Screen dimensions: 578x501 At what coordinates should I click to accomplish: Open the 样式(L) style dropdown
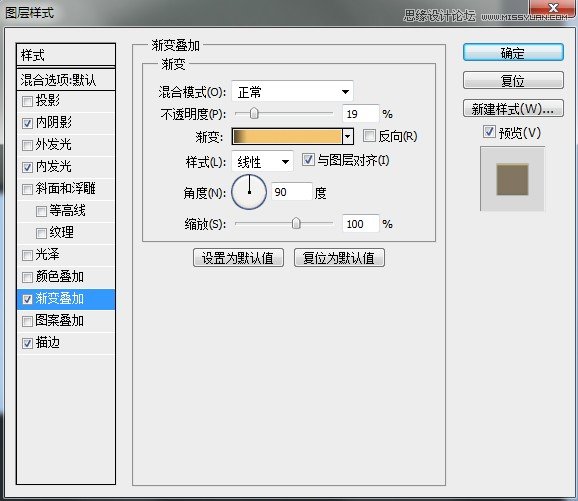click(262, 161)
